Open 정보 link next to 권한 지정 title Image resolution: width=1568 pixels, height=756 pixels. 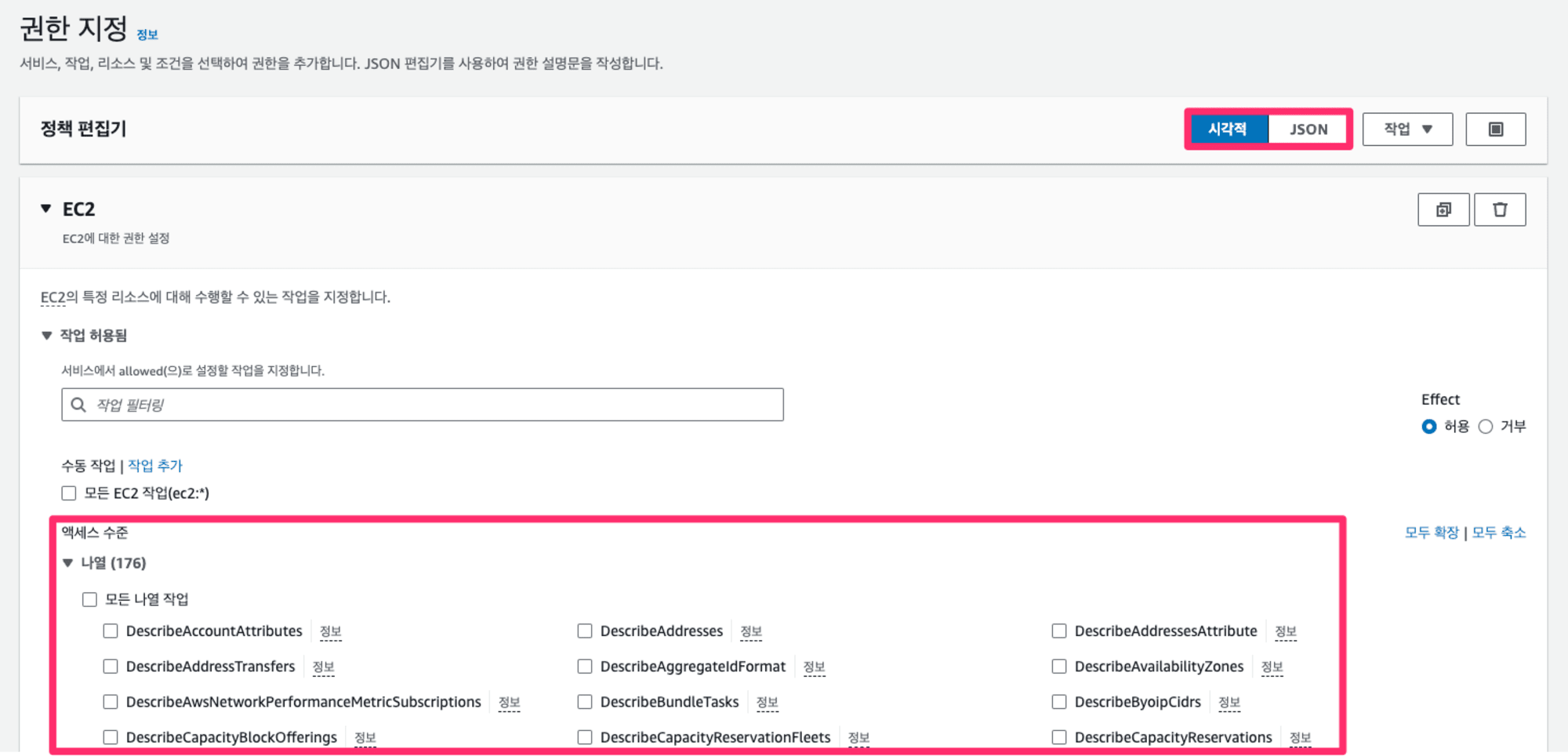[147, 35]
